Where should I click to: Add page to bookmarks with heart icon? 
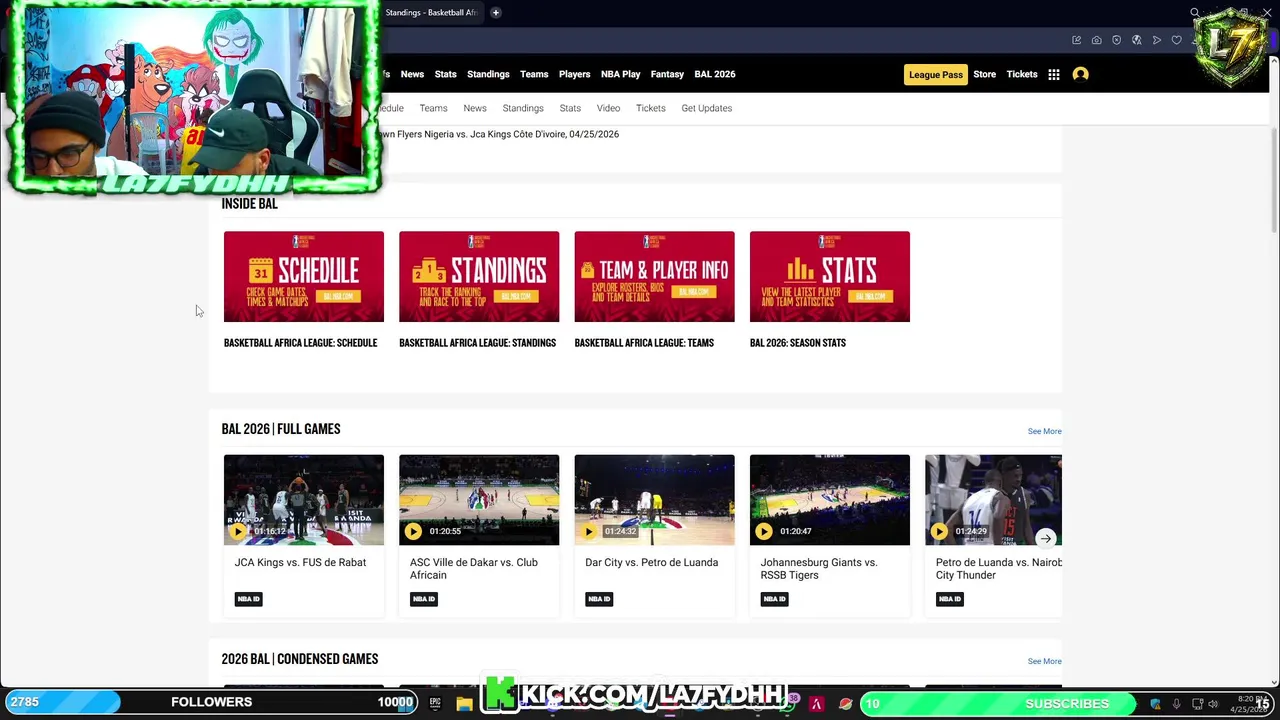[1177, 40]
